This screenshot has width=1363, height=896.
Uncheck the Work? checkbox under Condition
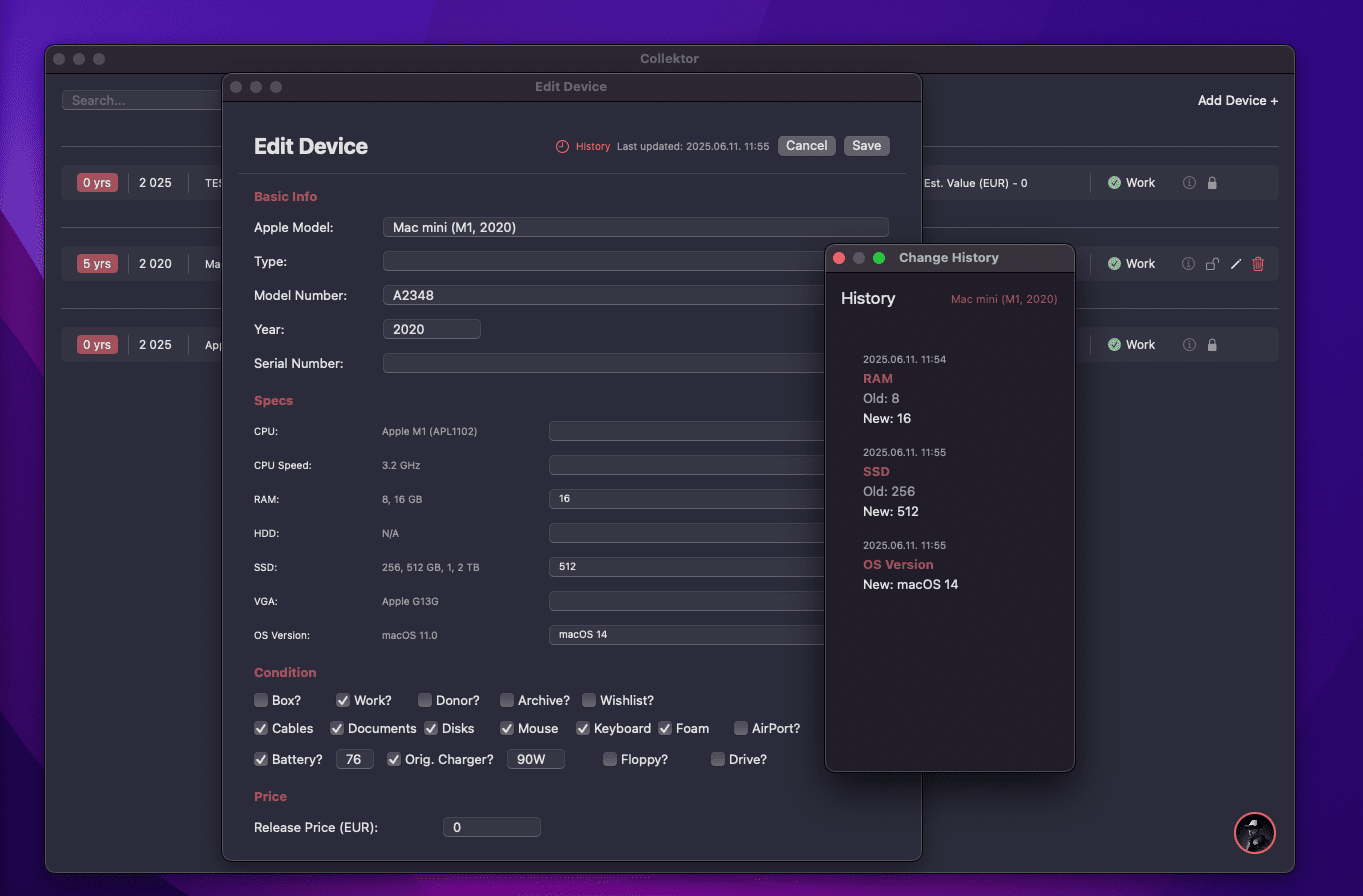[x=343, y=700]
